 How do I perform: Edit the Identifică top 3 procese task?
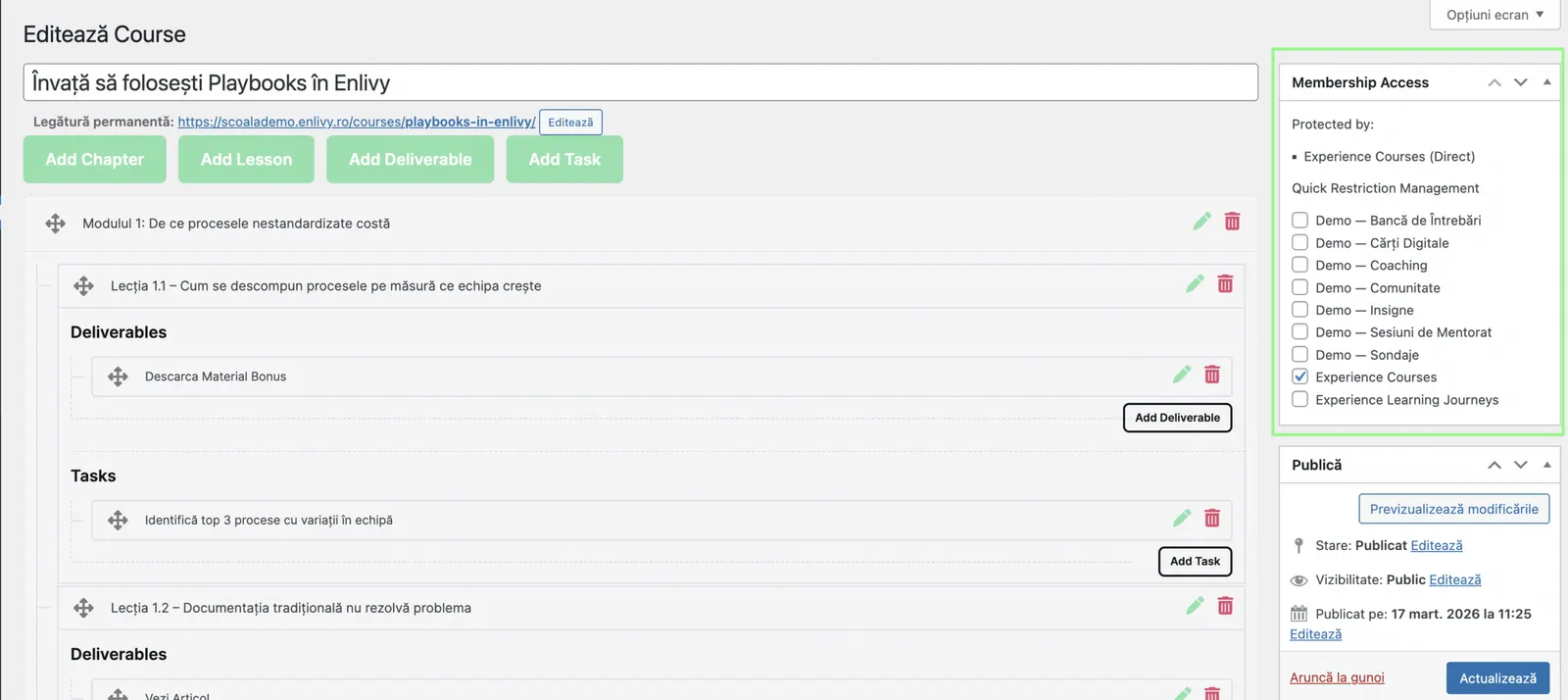coord(1182,518)
